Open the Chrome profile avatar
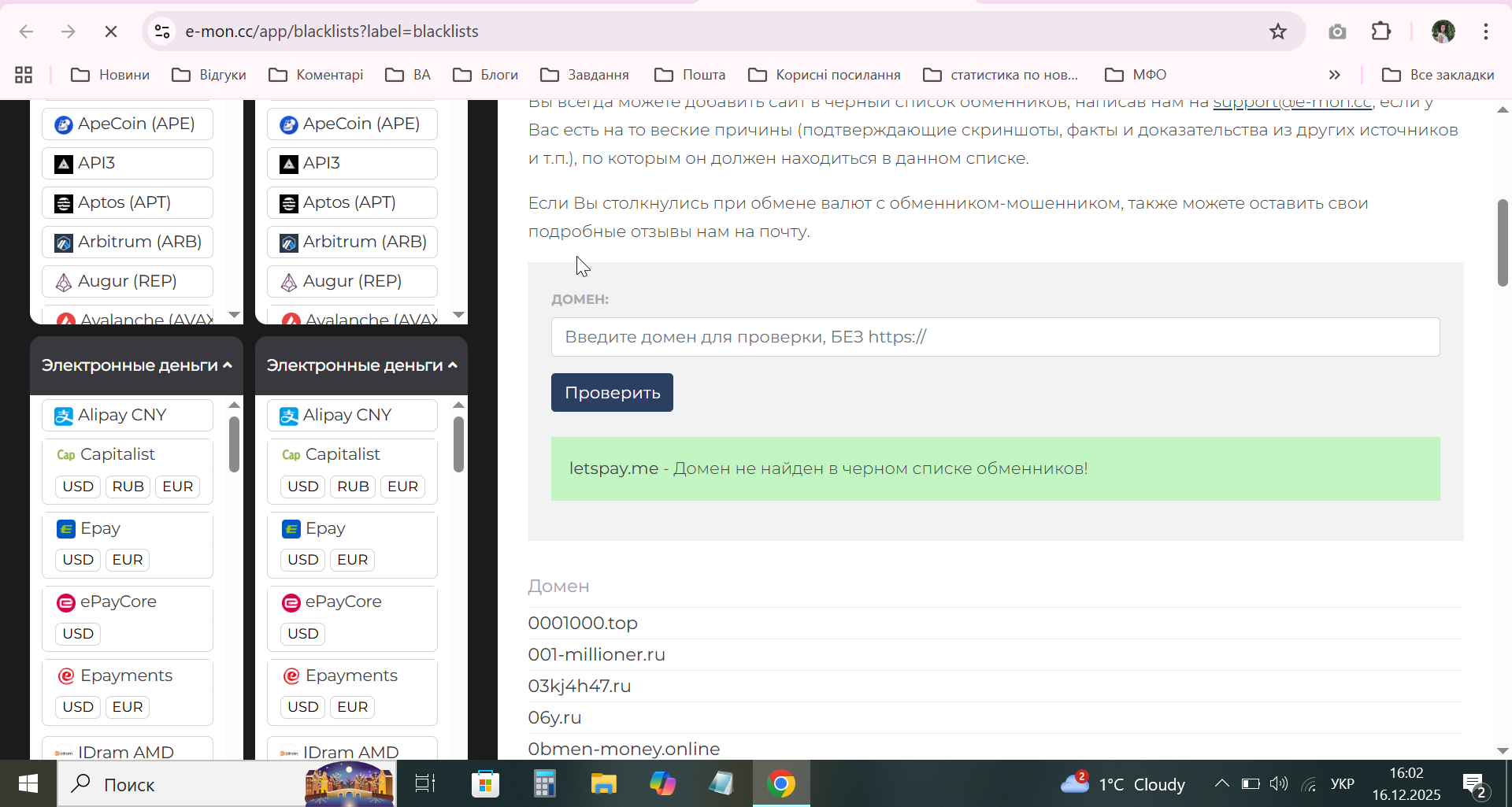1512x807 pixels. [x=1443, y=31]
